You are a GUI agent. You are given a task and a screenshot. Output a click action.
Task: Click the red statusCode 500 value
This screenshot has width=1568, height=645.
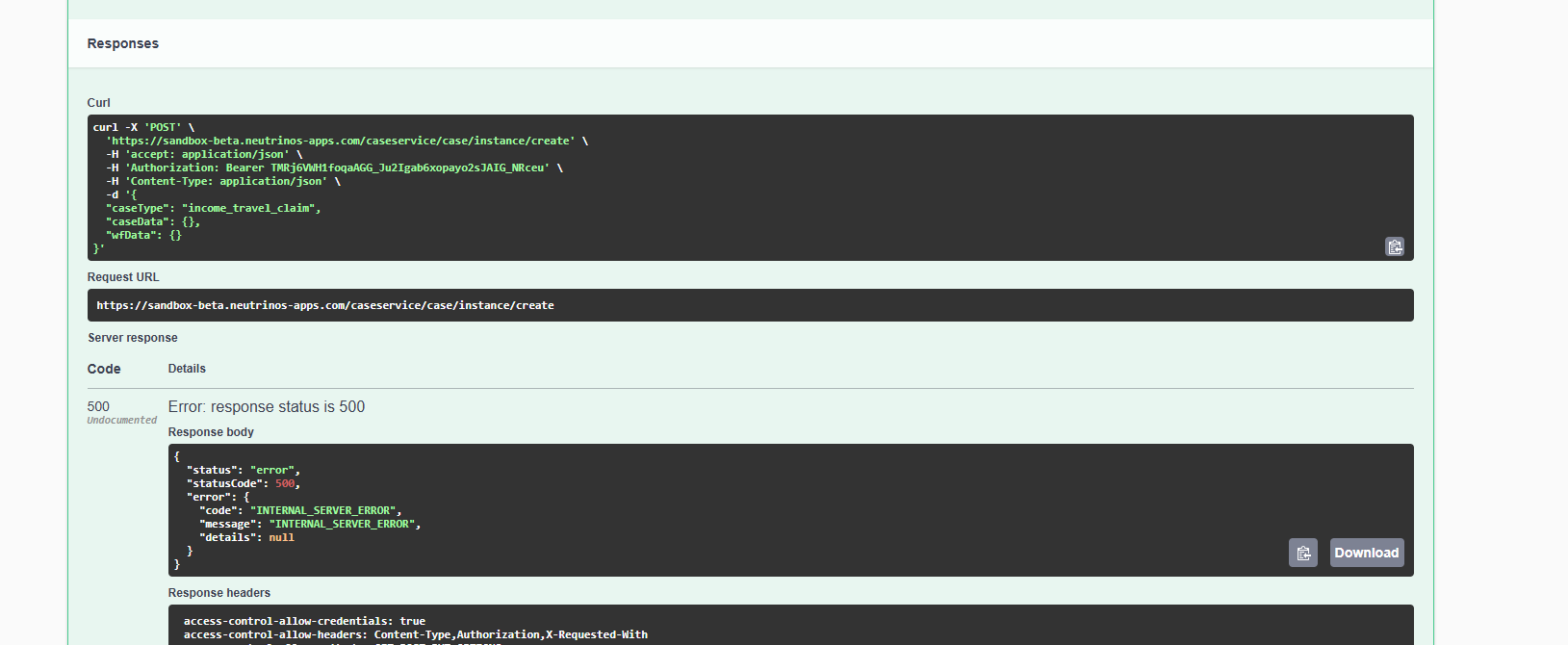(x=285, y=484)
